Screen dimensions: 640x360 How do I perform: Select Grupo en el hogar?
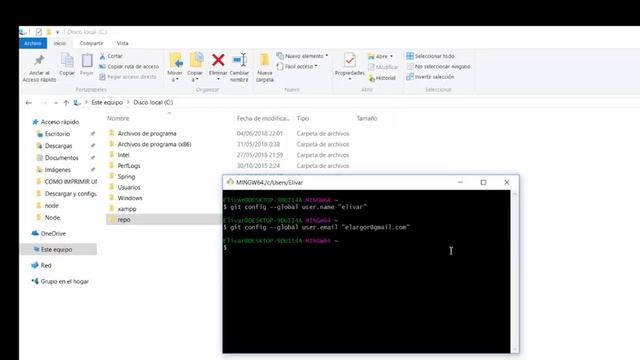[x=64, y=281]
